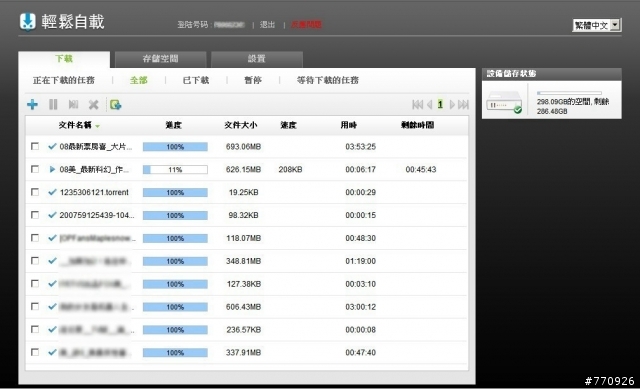Sort by 進度 column header

click(173, 125)
